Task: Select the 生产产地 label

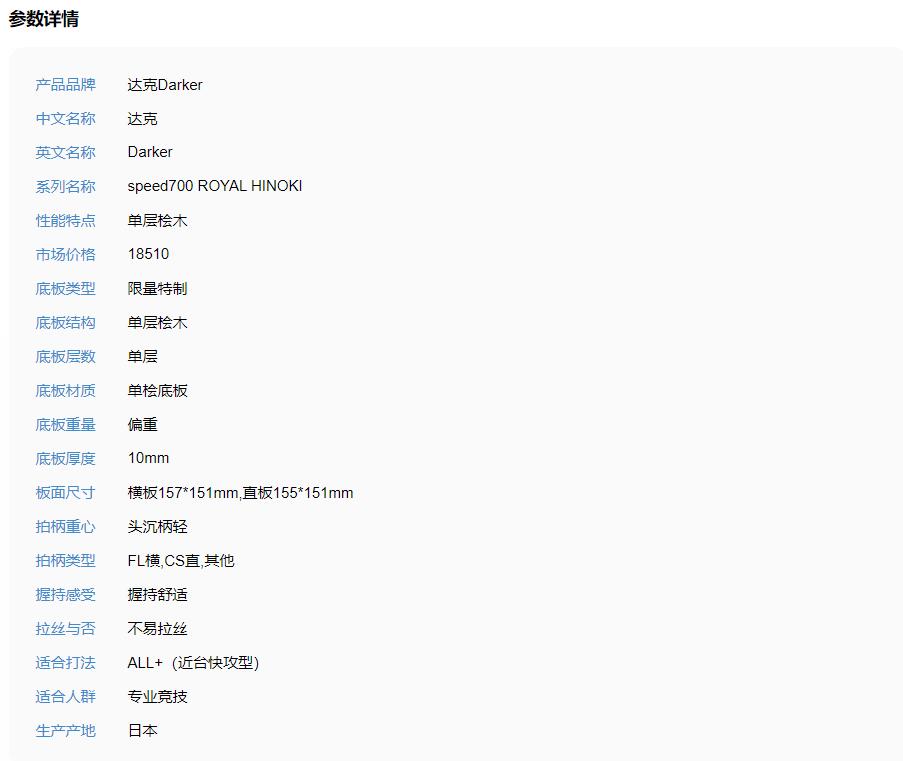Action: click(66, 730)
